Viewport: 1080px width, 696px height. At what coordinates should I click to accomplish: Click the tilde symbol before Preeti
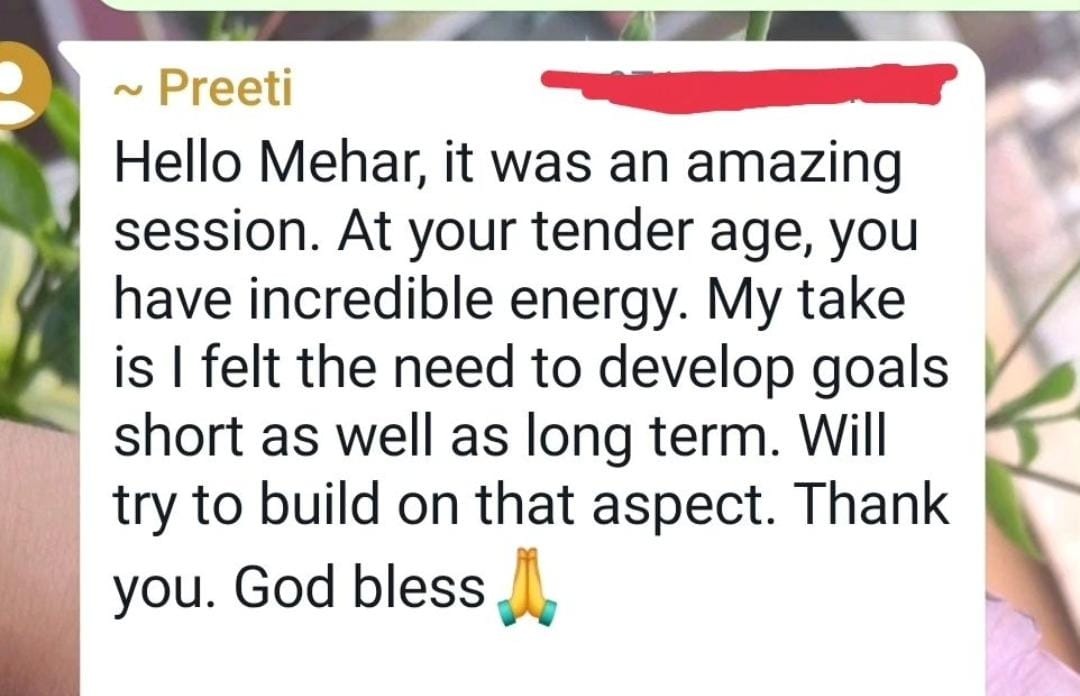[127, 90]
